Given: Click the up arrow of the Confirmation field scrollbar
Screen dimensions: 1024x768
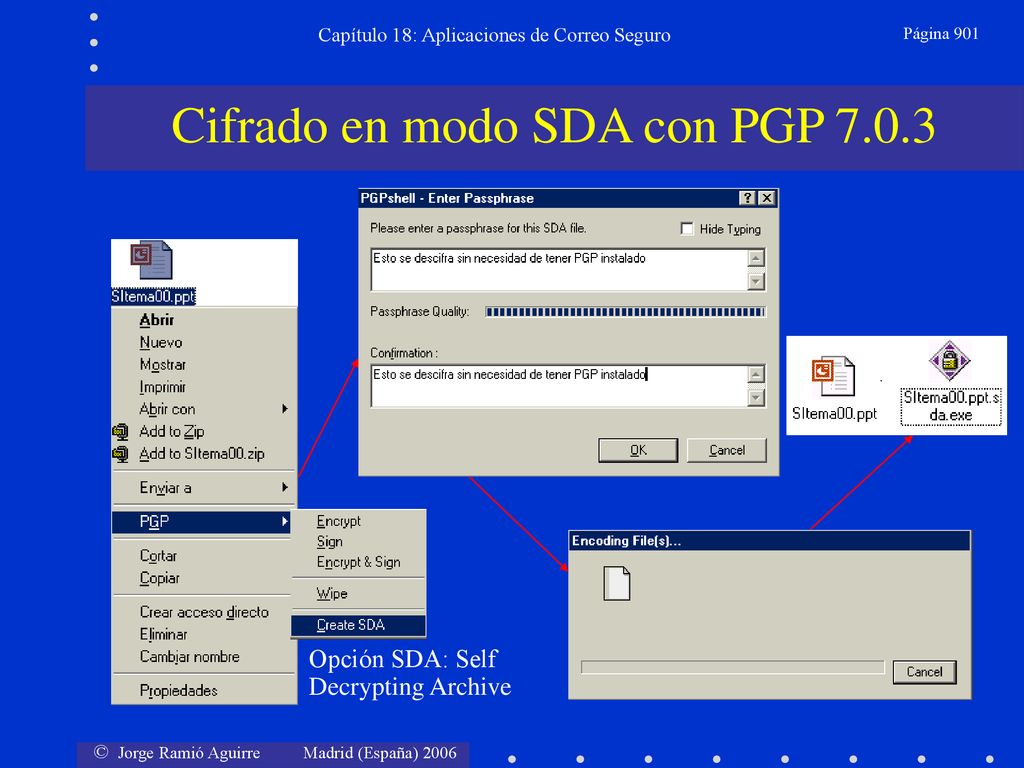Looking at the screenshot, I should [x=756, y=374].
